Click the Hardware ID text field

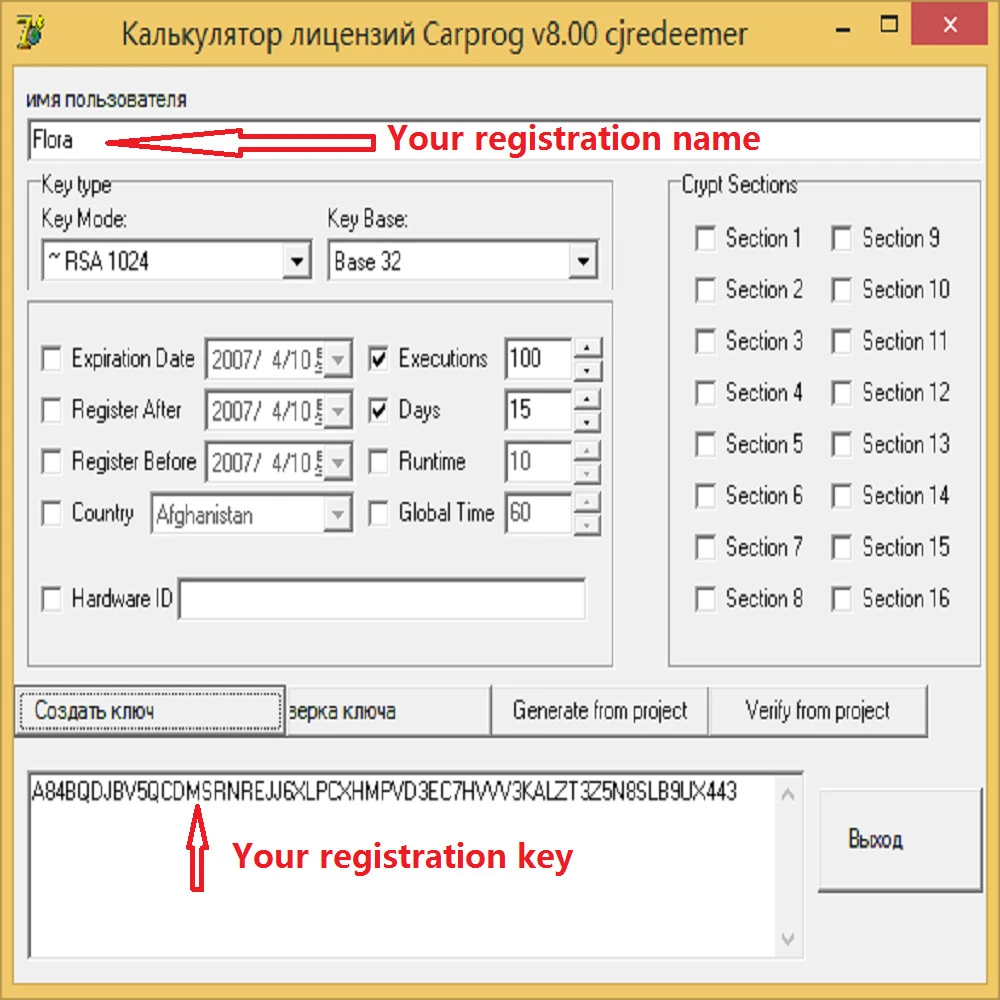click(382, 599)
